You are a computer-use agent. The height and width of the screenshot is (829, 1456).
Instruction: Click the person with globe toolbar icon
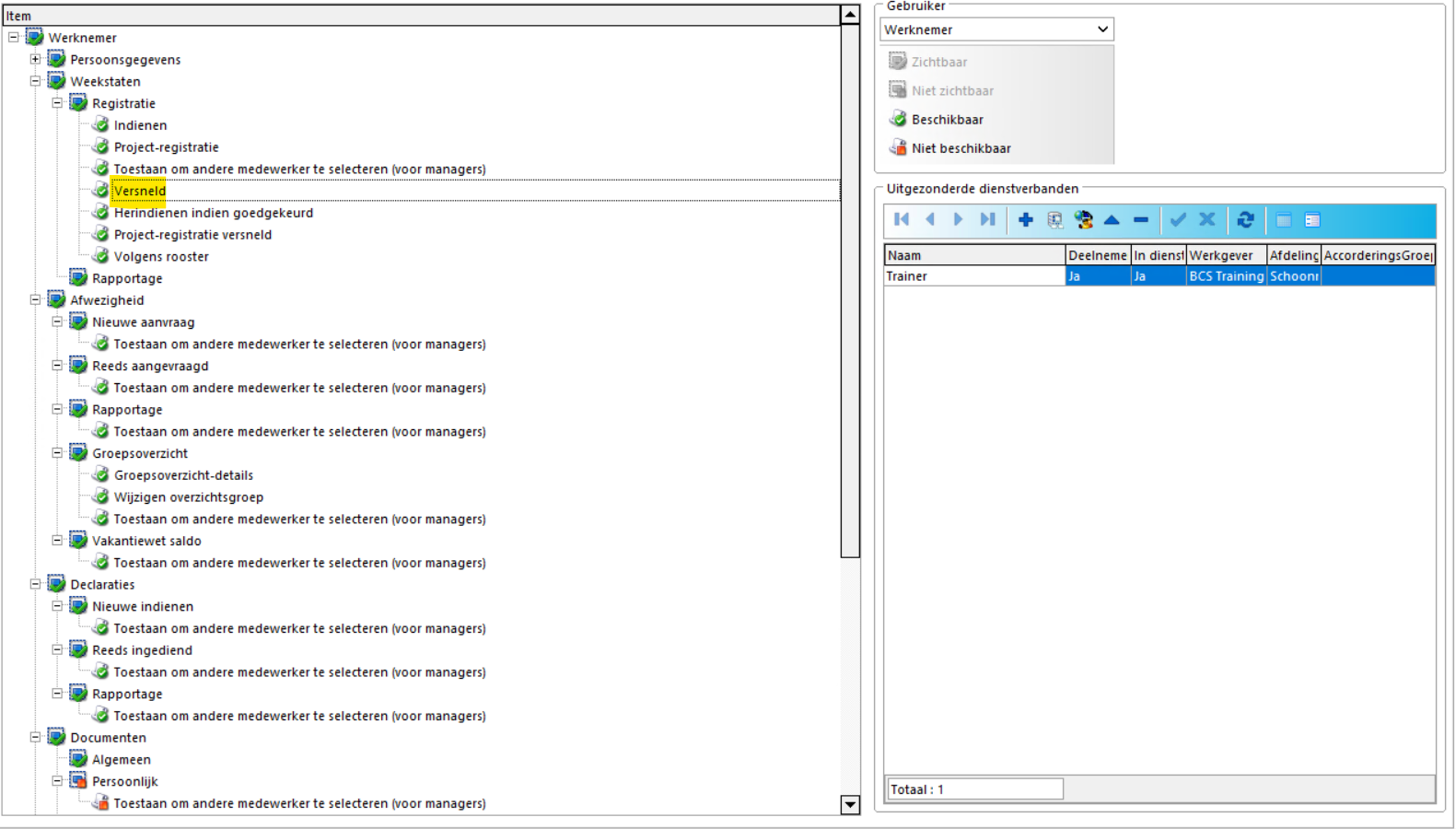pyautogui.click(x=1083, y=220)
